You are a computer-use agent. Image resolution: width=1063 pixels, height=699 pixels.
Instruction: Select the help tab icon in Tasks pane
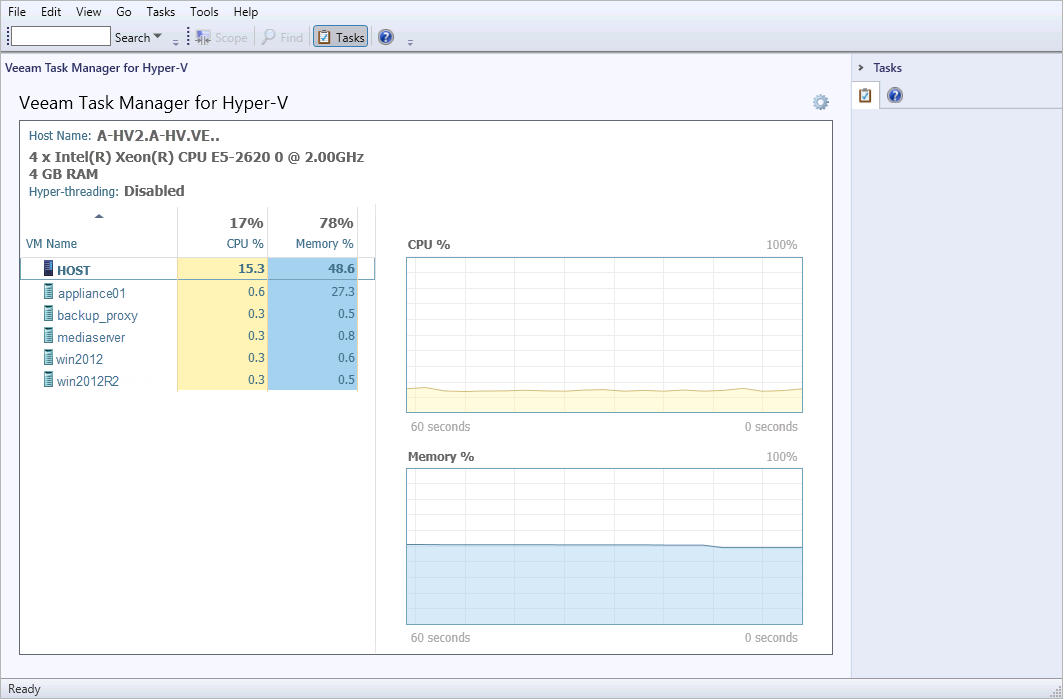[895, 96]
